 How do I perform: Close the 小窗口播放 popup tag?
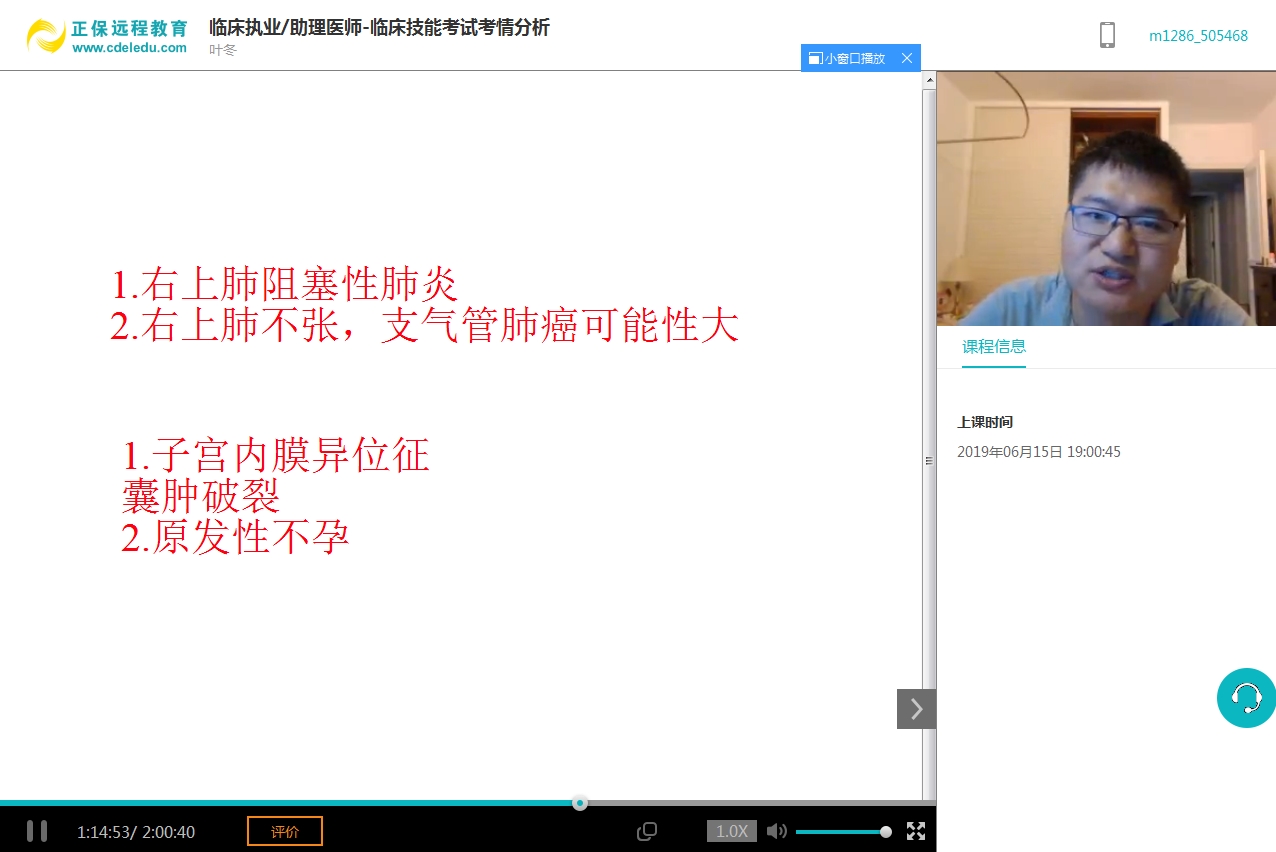point(907,58)
